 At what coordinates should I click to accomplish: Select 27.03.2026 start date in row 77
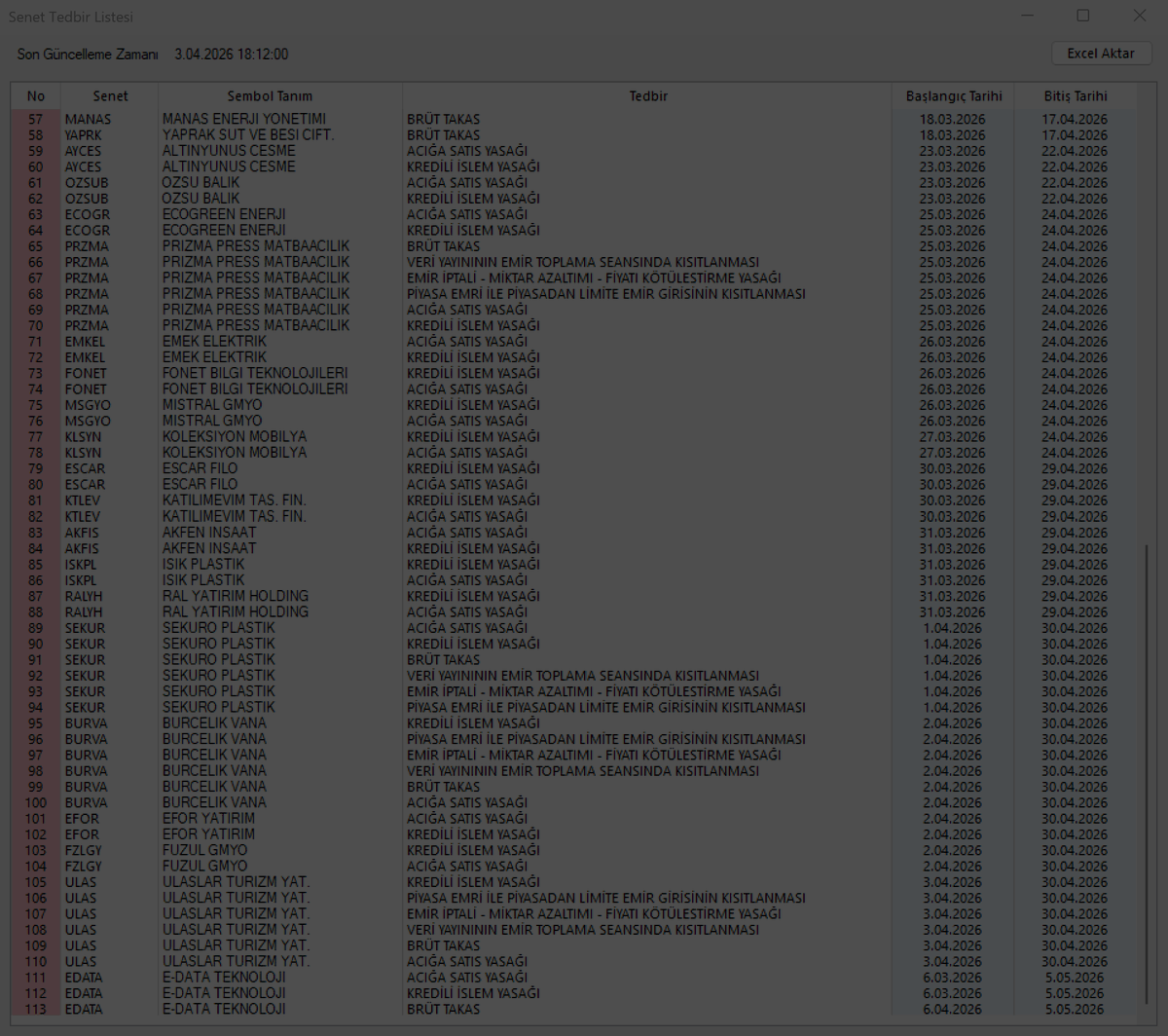point(953,437)
